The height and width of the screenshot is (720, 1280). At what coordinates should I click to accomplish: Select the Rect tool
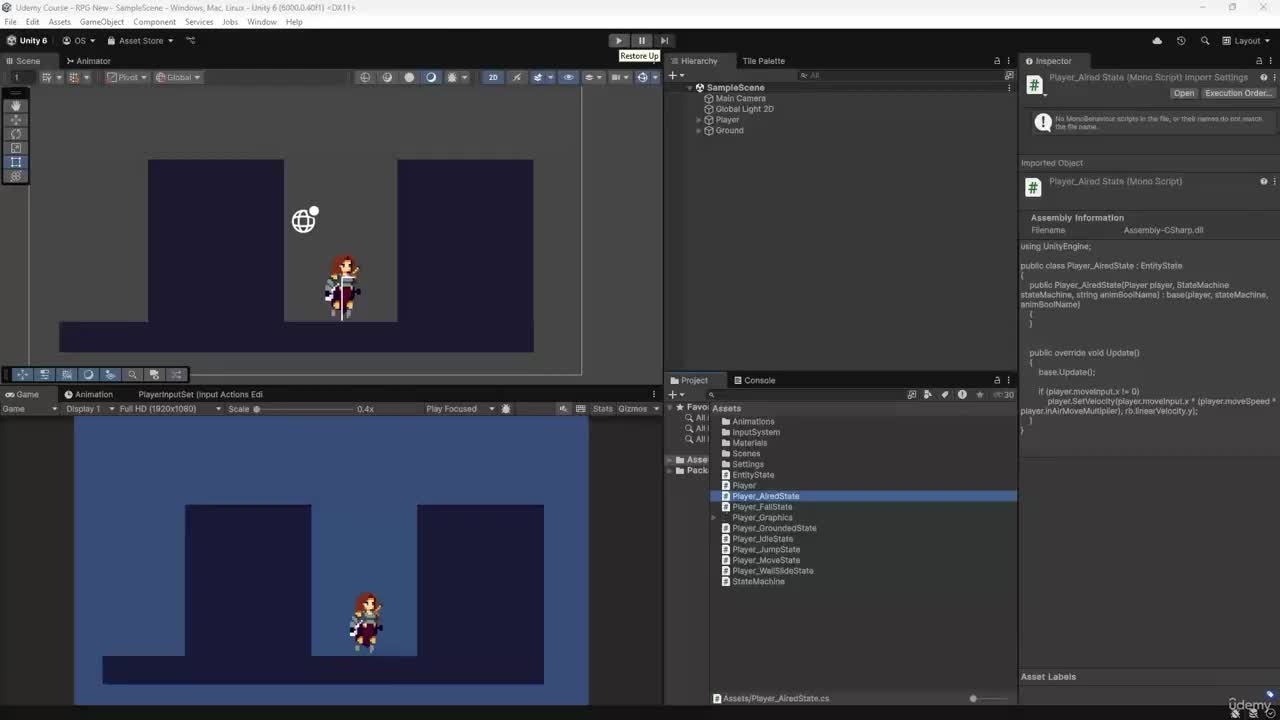point(15,162)
